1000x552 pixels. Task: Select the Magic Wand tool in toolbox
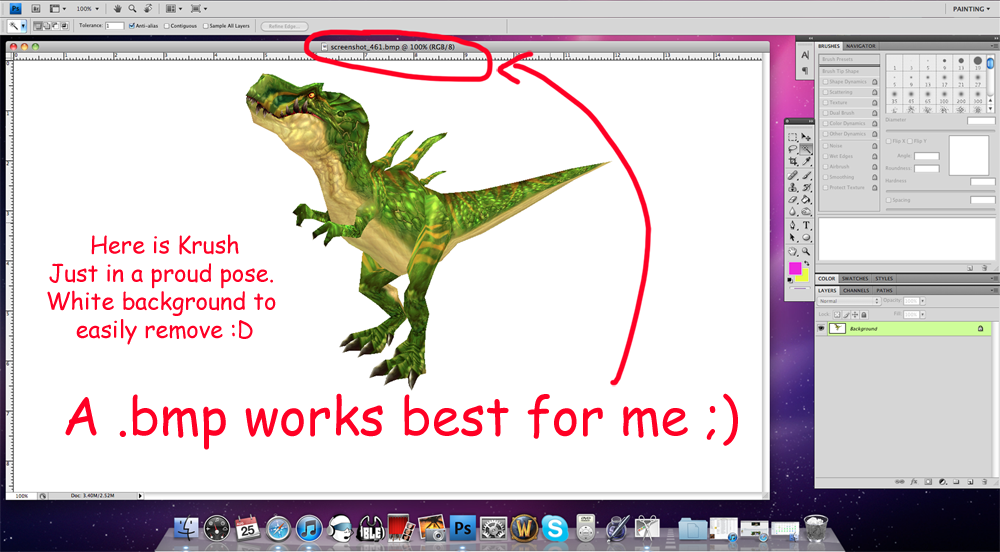805,149
